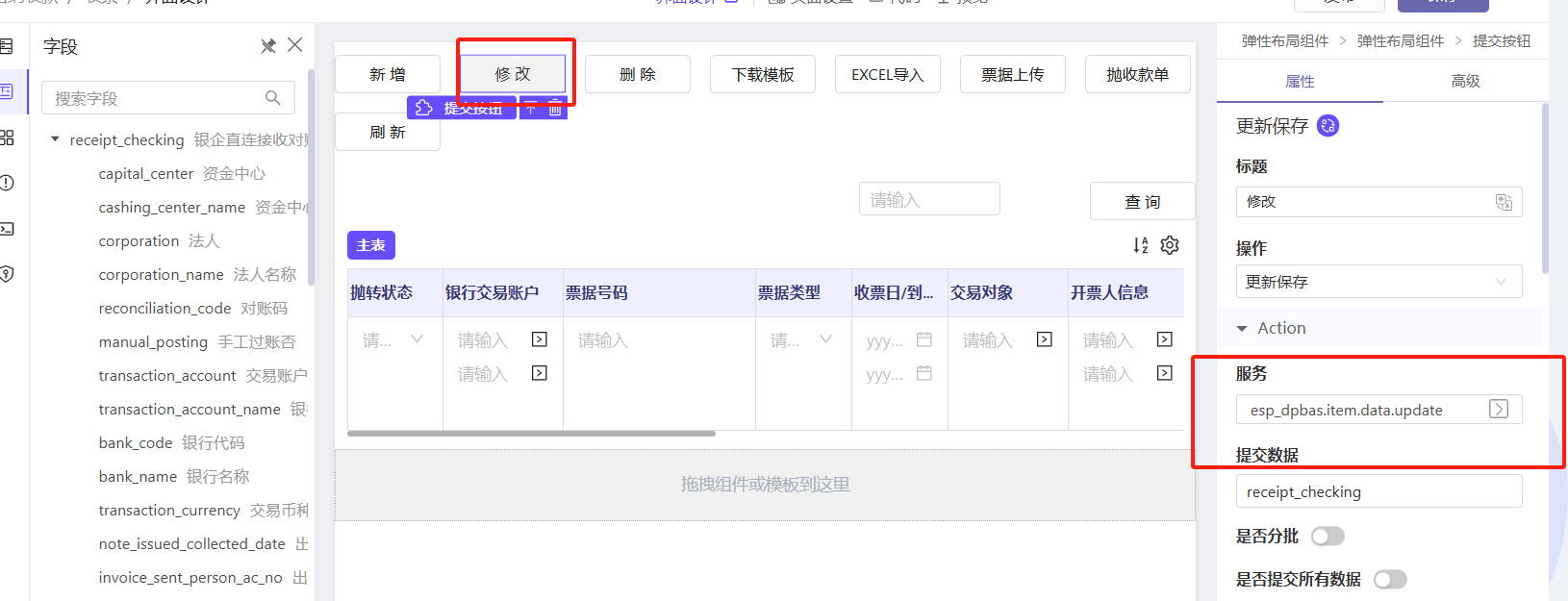Click the 修改 button

pyautogui.click(x=513, y=74)
